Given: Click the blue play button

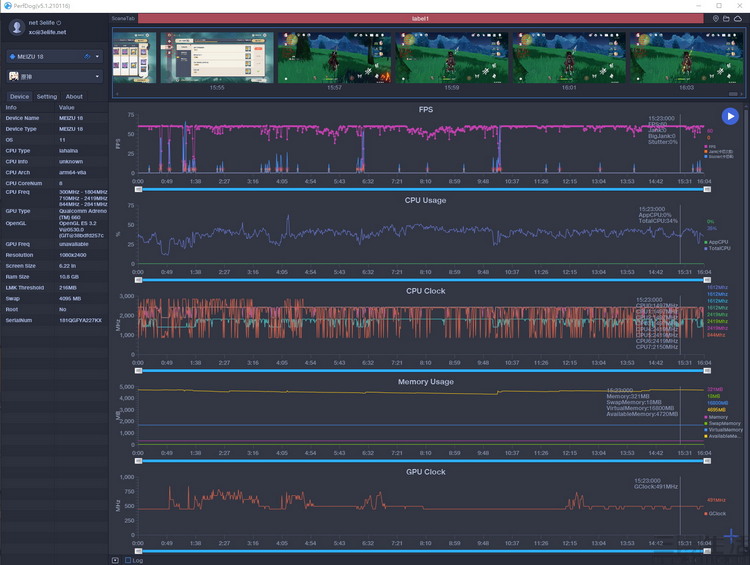Looking at the screenshot, I should coord(731,116).
